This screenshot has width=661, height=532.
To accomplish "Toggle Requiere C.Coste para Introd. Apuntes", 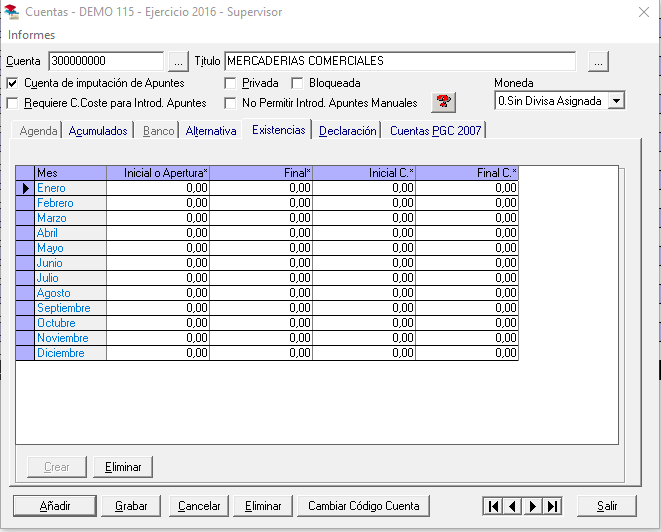I will pos(13,102).
